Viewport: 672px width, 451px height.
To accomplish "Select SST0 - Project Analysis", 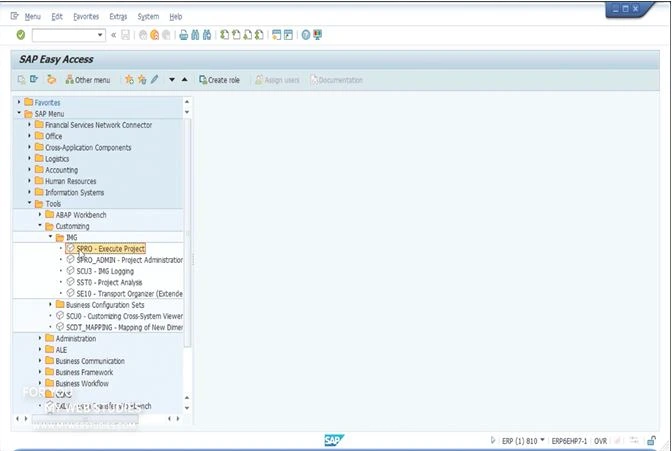I will pos(109,282).
